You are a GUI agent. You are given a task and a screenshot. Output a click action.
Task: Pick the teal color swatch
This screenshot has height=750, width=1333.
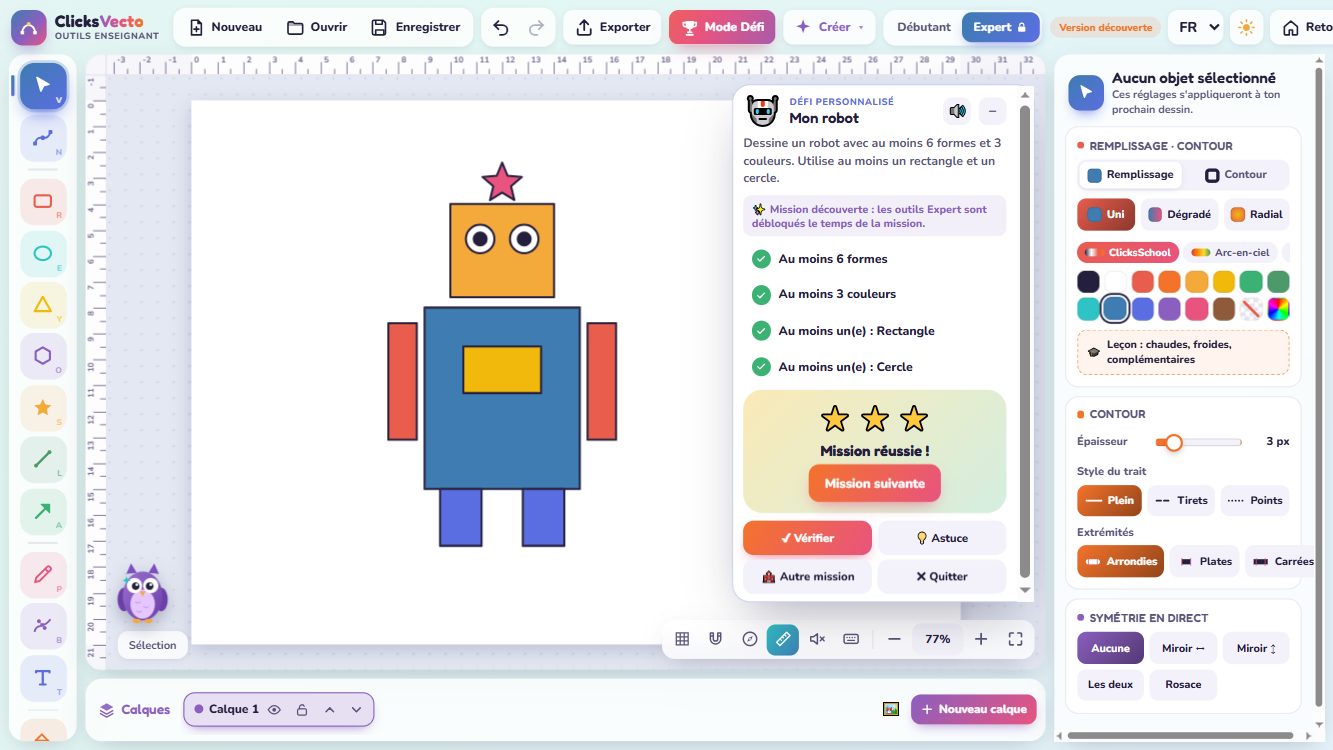[x=1088, y=309]
